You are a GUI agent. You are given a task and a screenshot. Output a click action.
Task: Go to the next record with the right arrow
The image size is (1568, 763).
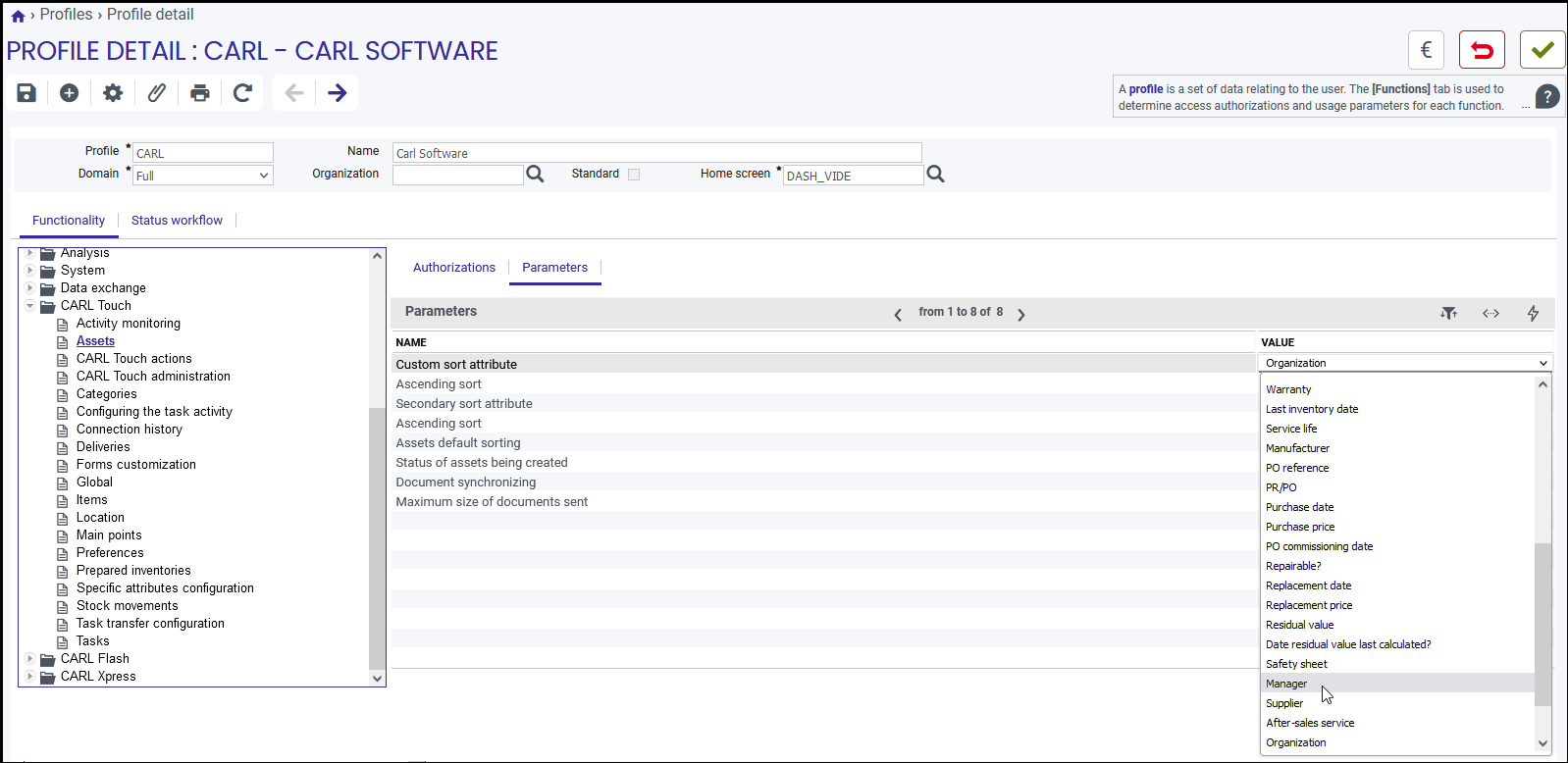point(337,92)
